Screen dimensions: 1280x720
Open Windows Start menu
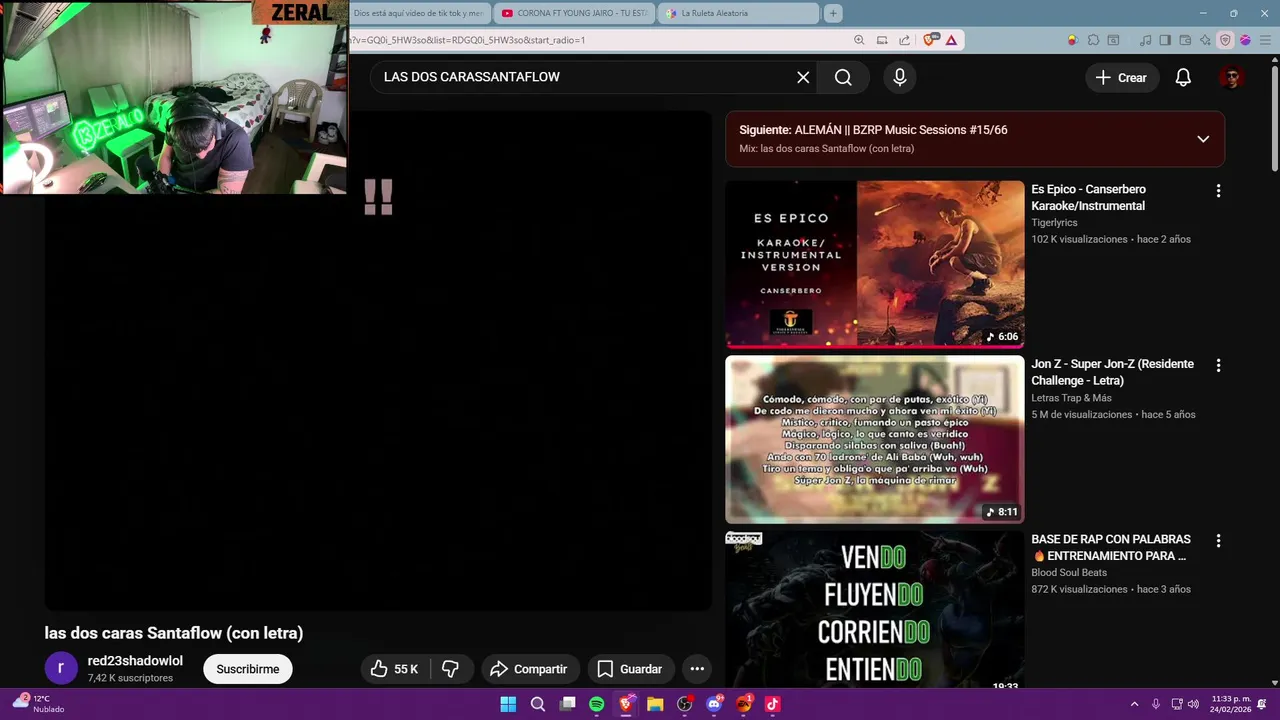508,704
